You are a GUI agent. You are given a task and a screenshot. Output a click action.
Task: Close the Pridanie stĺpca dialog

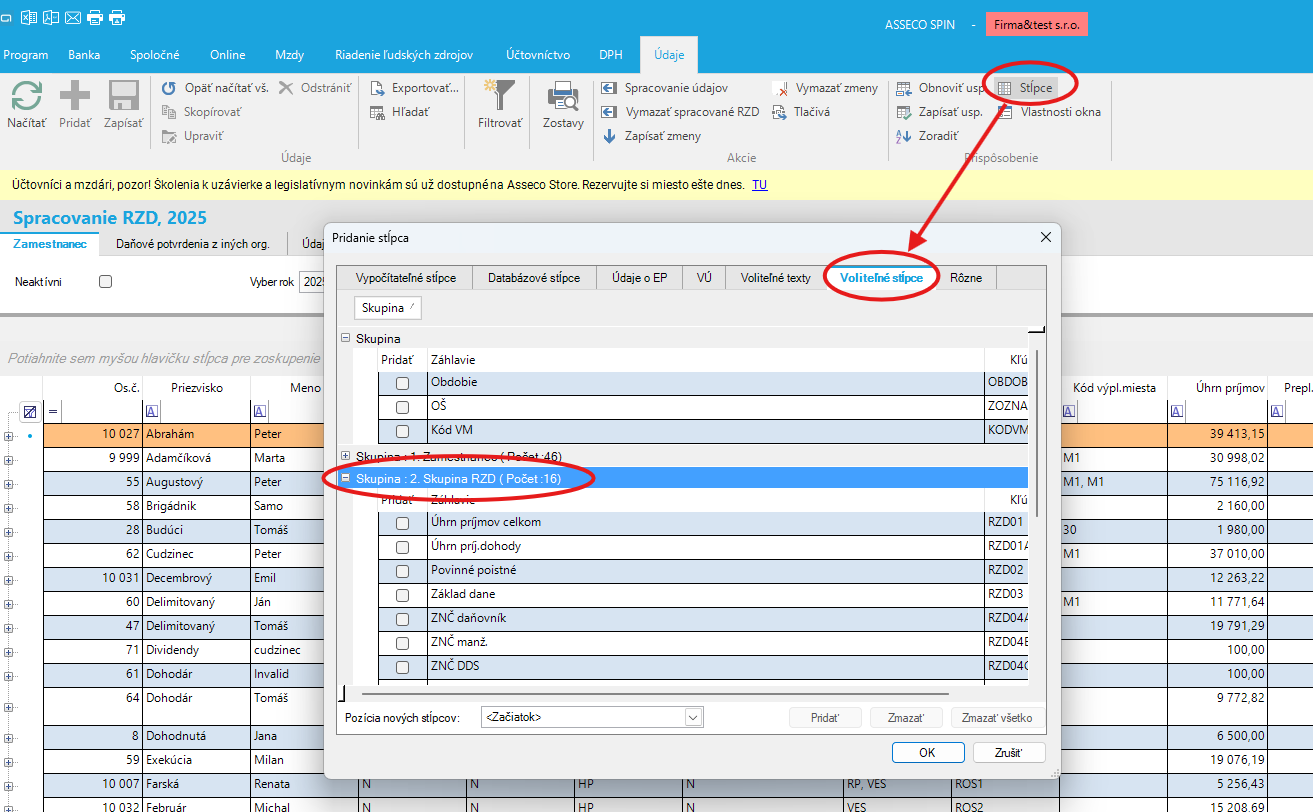pyautogui.click(x=1045, y=238)
